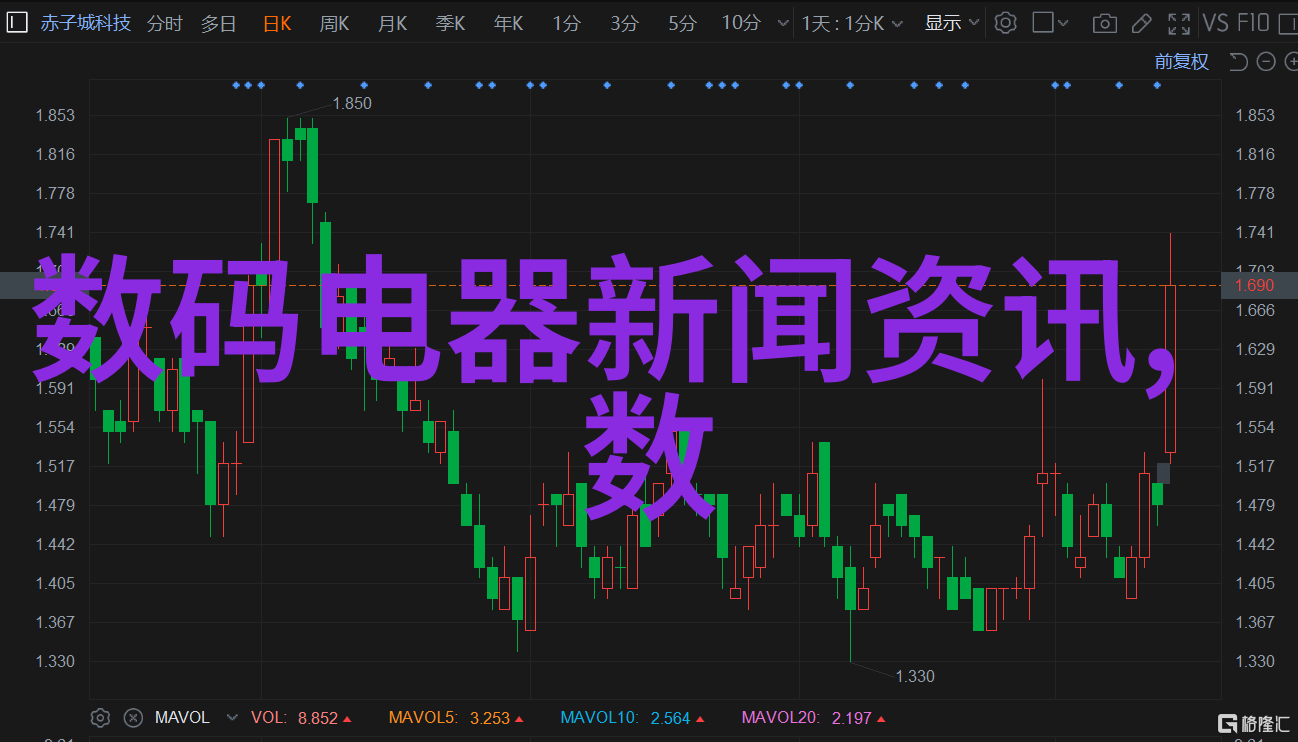Switch to 分时 intraday tab
Viewport: 1298px width, 742px height.
pyautogui.click(x=165, y=23)
